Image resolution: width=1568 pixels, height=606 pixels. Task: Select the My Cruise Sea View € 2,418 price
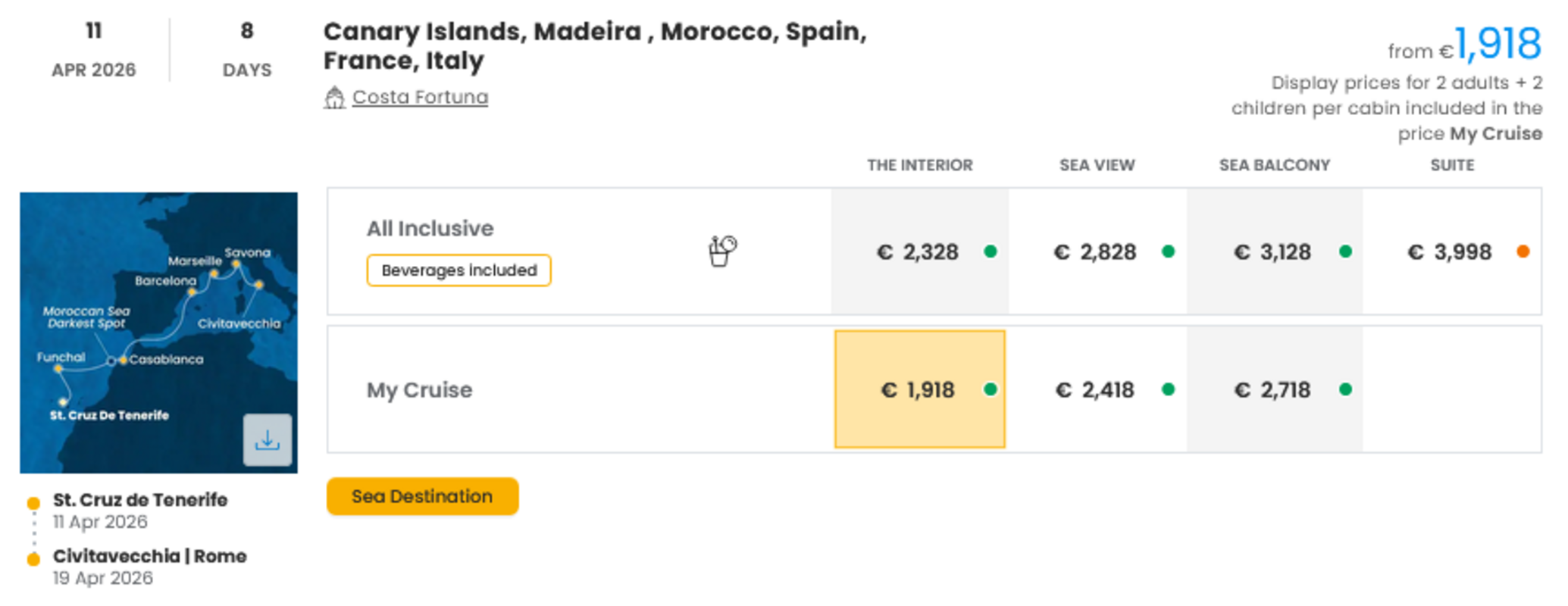point(1095,389)
